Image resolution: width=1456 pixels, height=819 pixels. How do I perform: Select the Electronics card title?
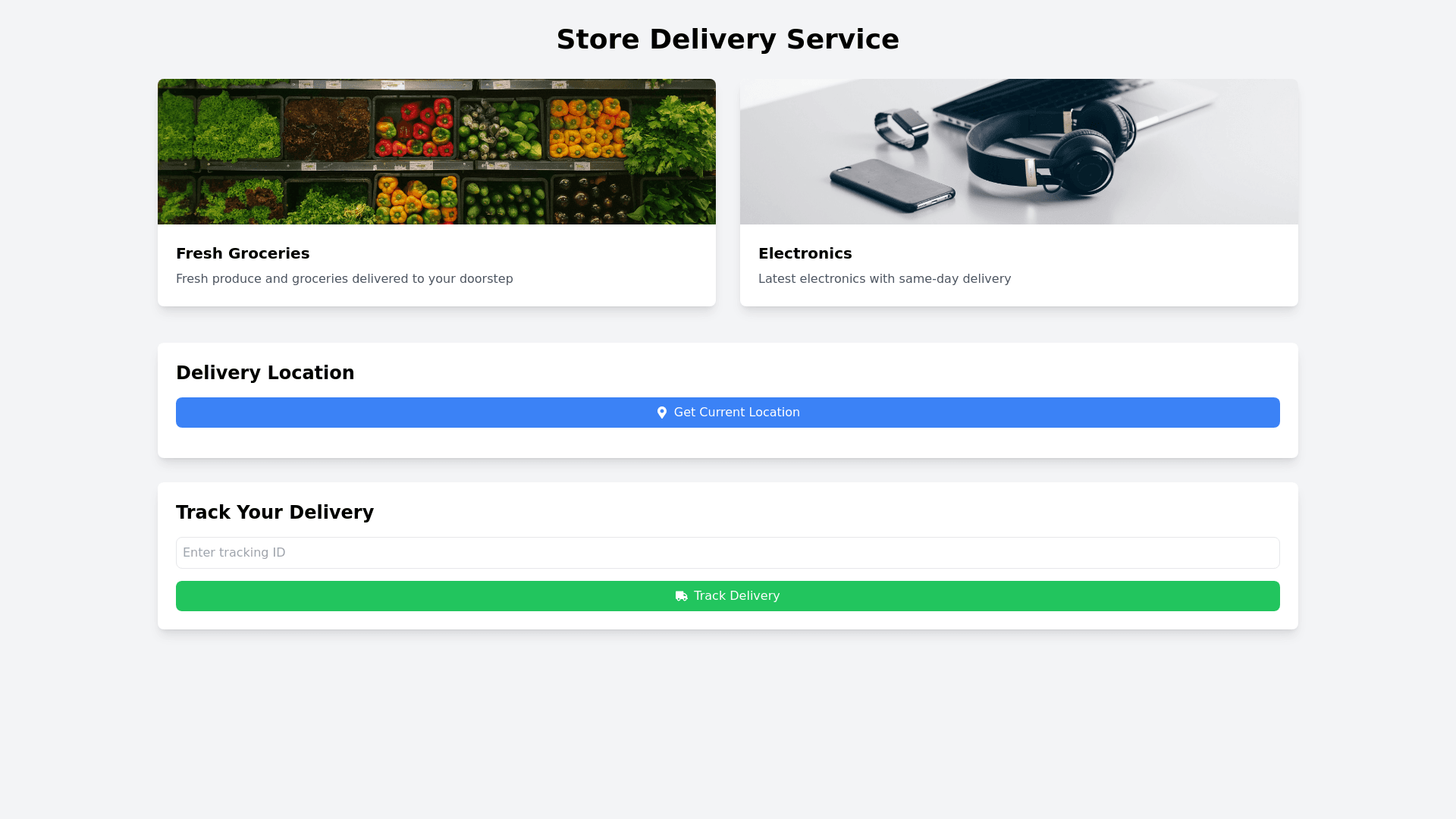[x=805, y=253]
